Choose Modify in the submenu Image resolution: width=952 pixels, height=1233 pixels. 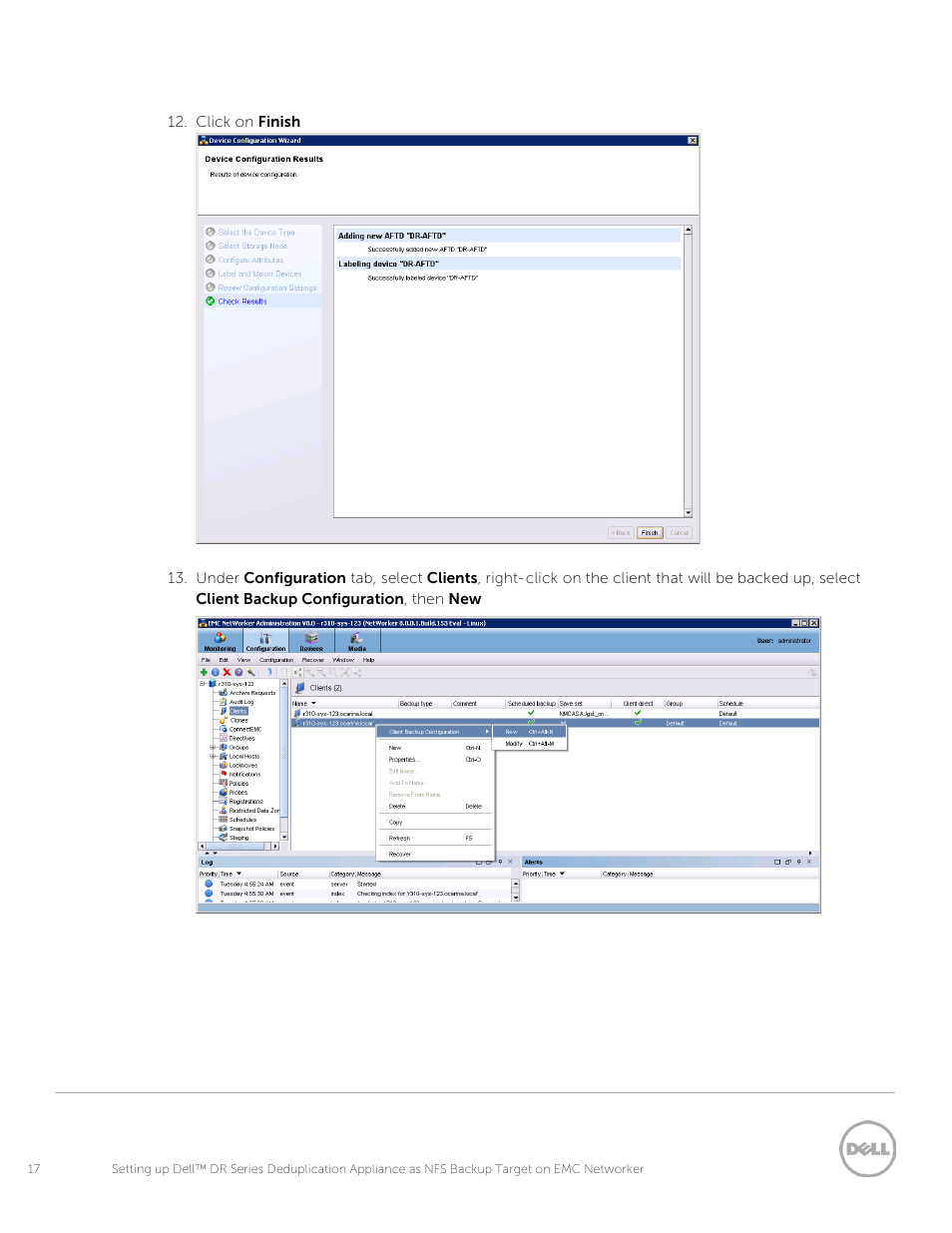tap(530, 744)
